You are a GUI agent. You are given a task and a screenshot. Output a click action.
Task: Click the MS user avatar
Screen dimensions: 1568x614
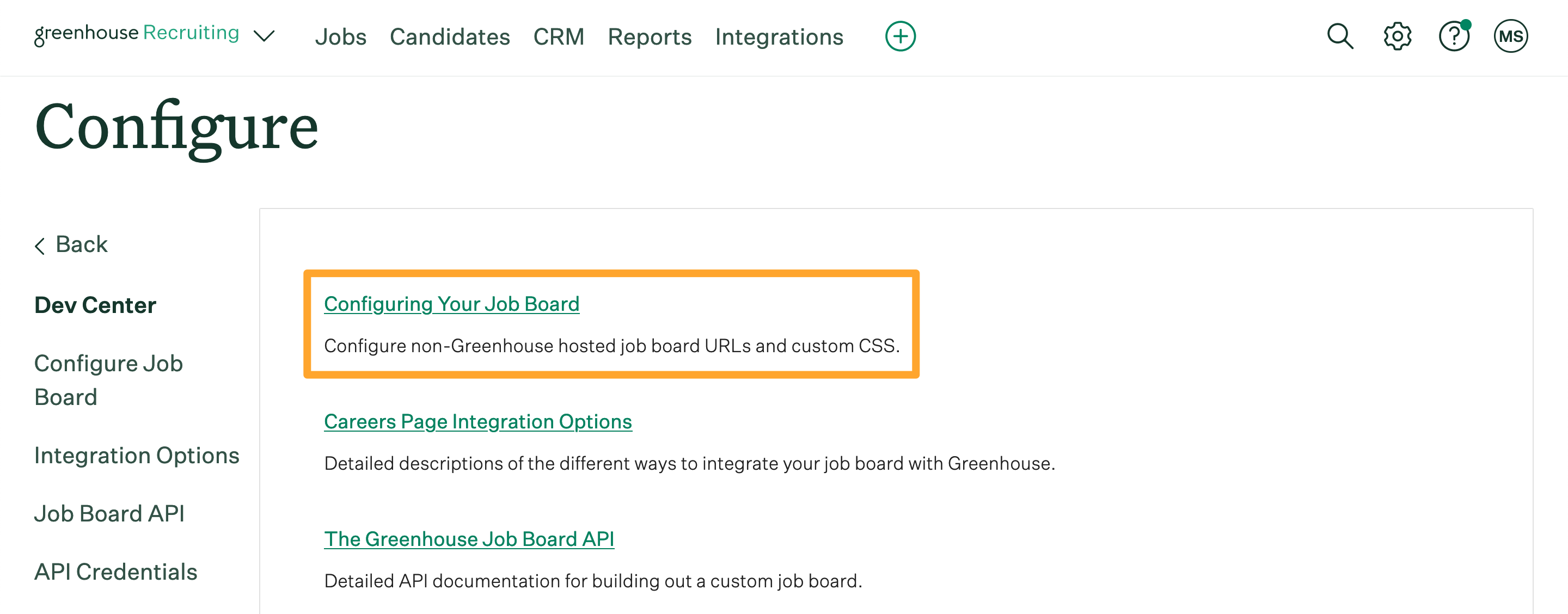(x=1510, y=36)
